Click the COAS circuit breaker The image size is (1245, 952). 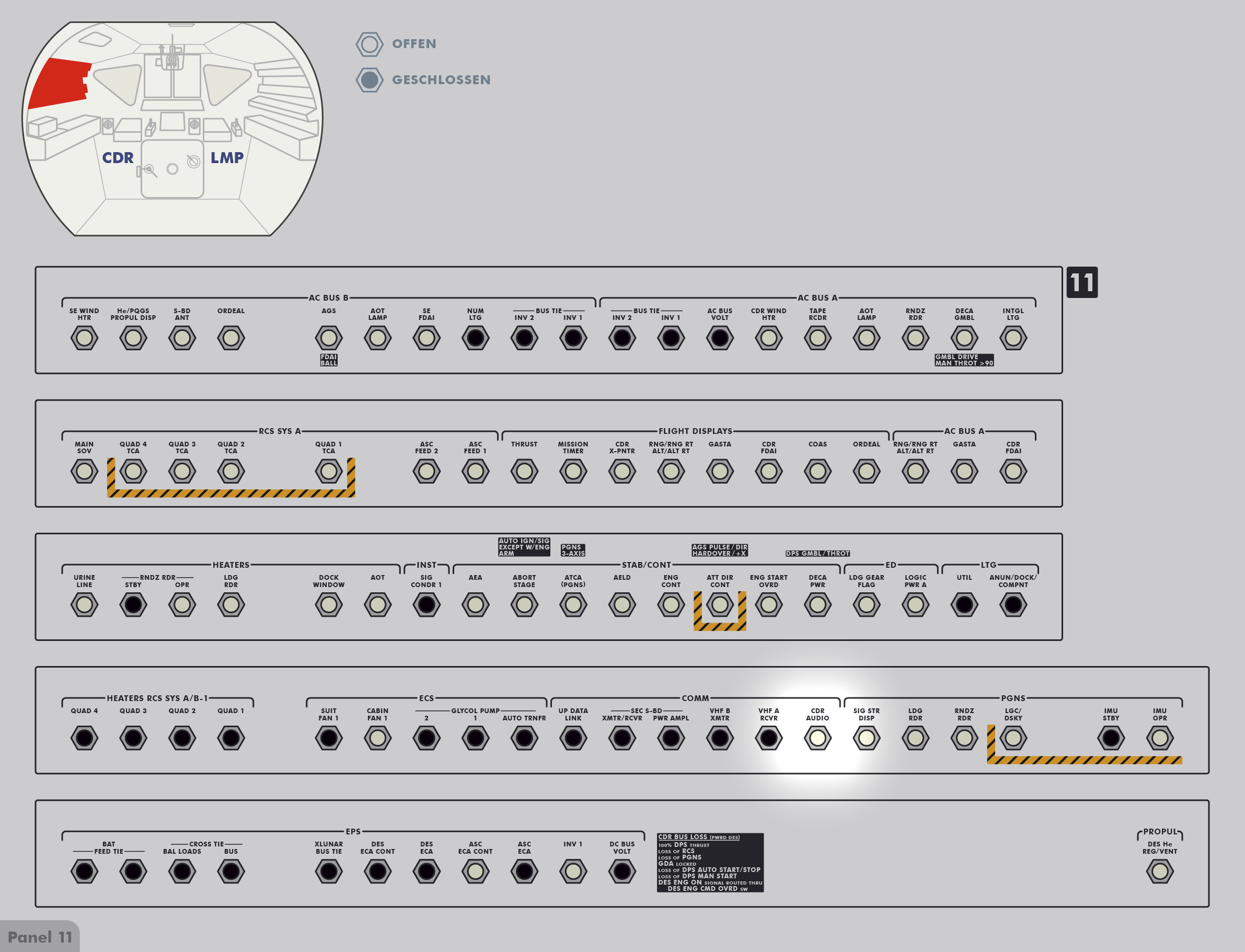pyautogui.click(x=817, y=472)
